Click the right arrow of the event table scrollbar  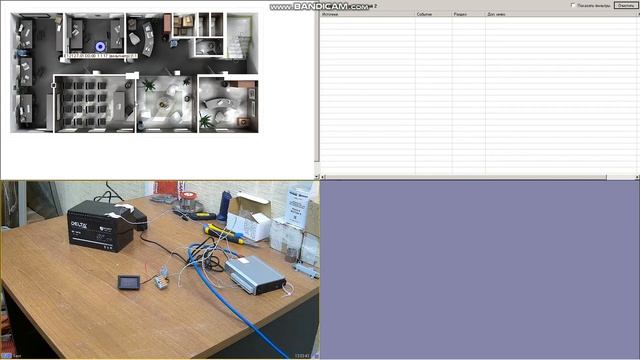click(637, 177)
